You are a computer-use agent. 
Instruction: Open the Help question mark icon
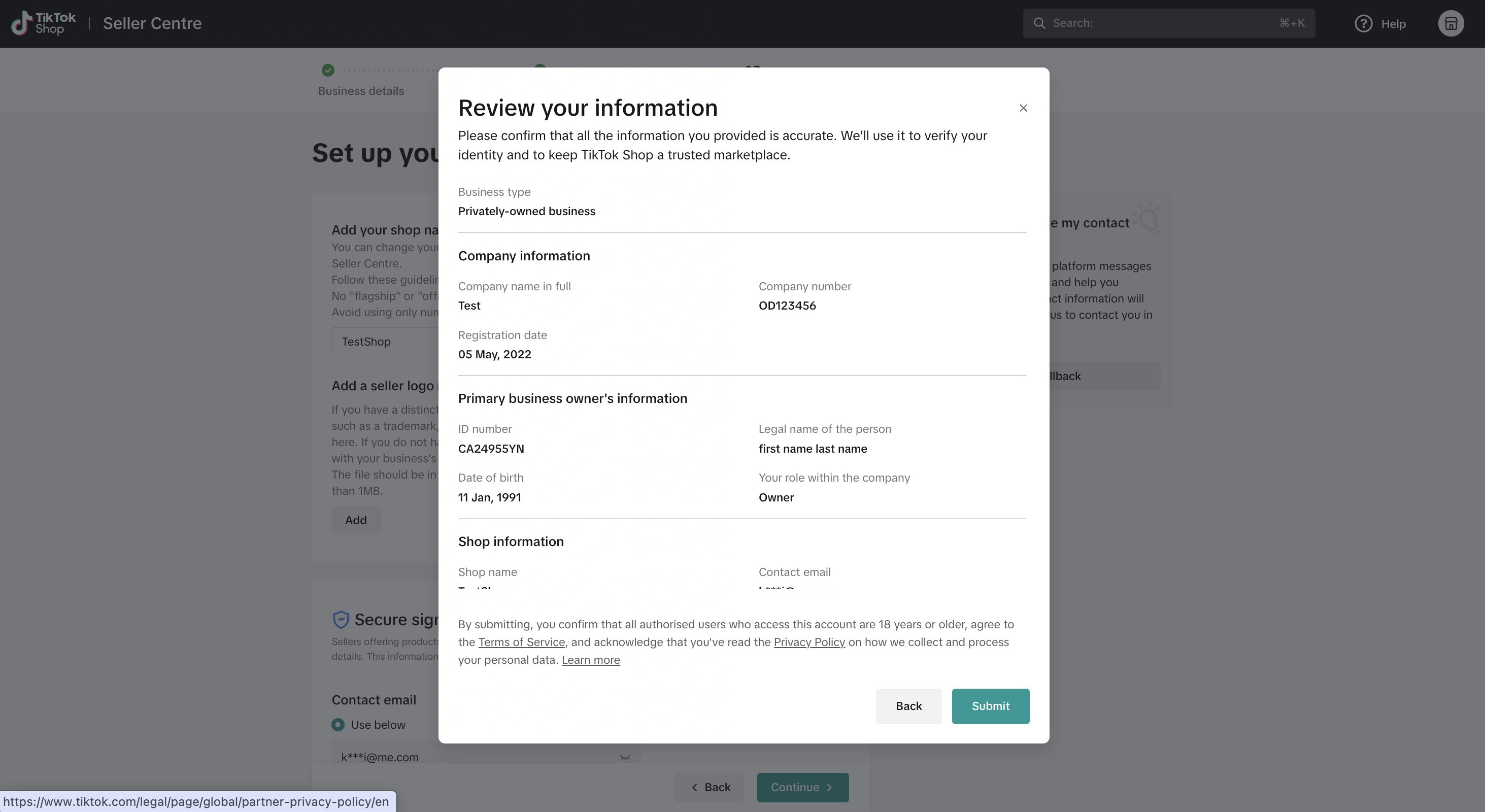click(1363, 24)
